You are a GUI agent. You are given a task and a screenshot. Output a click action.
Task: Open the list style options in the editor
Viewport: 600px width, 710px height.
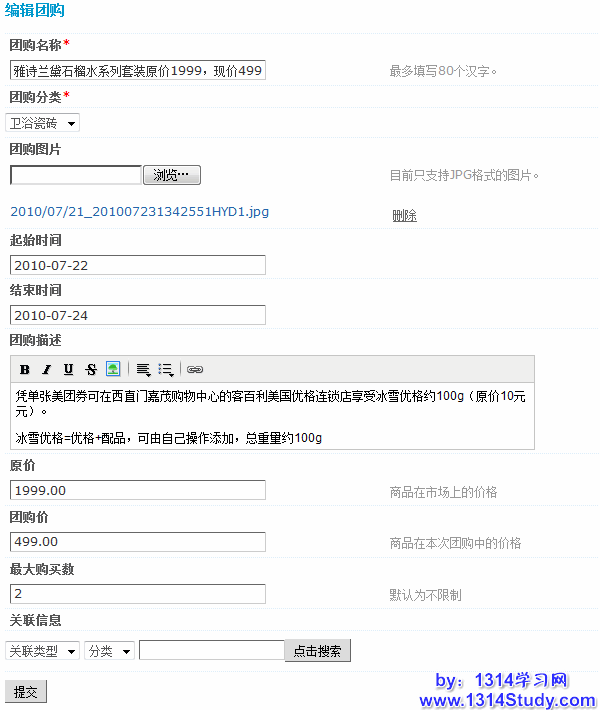coord(167,369)
